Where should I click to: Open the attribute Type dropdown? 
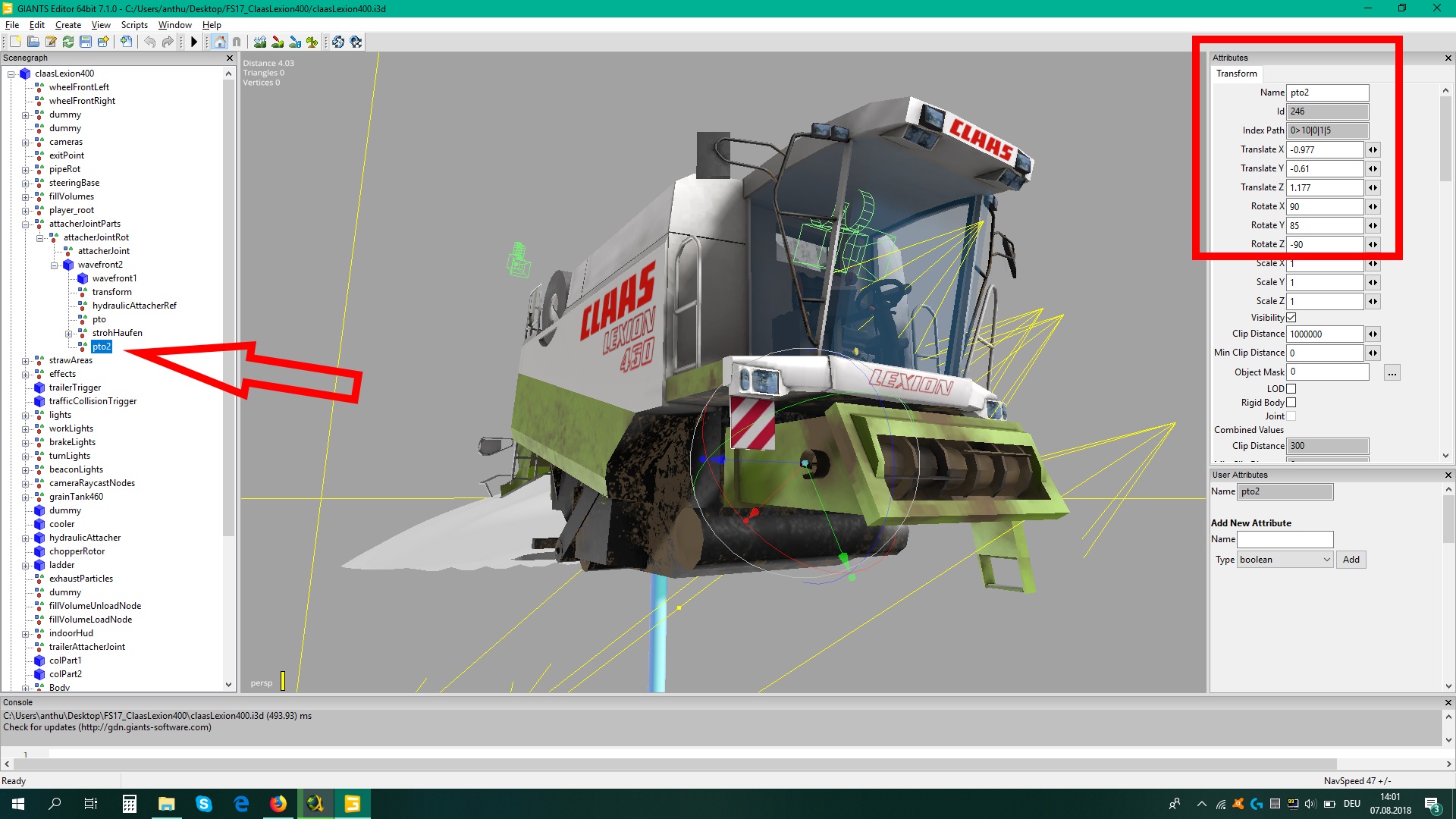click(1285, 560)
